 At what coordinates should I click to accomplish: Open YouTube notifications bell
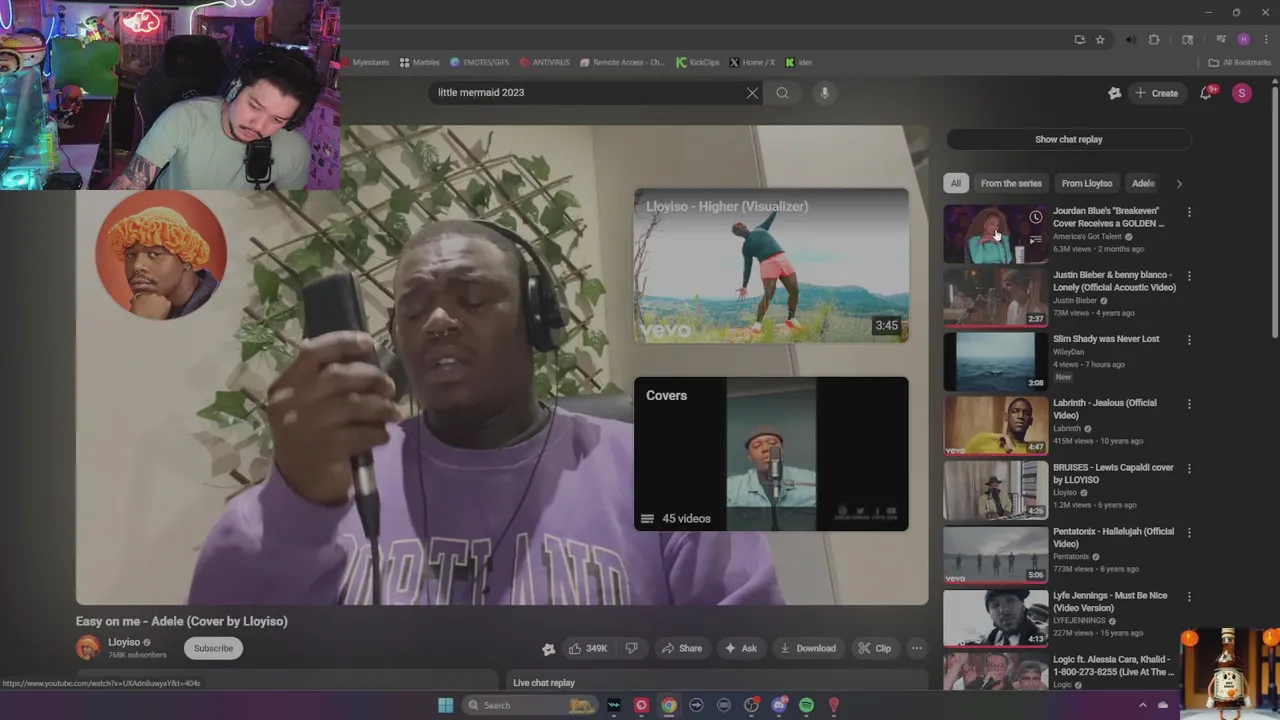coord(1207,93)
